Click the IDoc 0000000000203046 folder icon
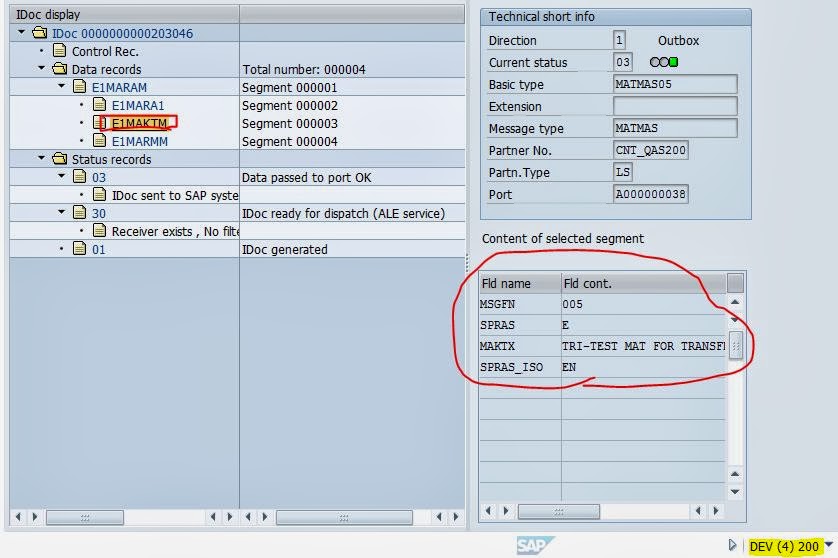Screen dimensions: 838x558 [x=40, y=33]
